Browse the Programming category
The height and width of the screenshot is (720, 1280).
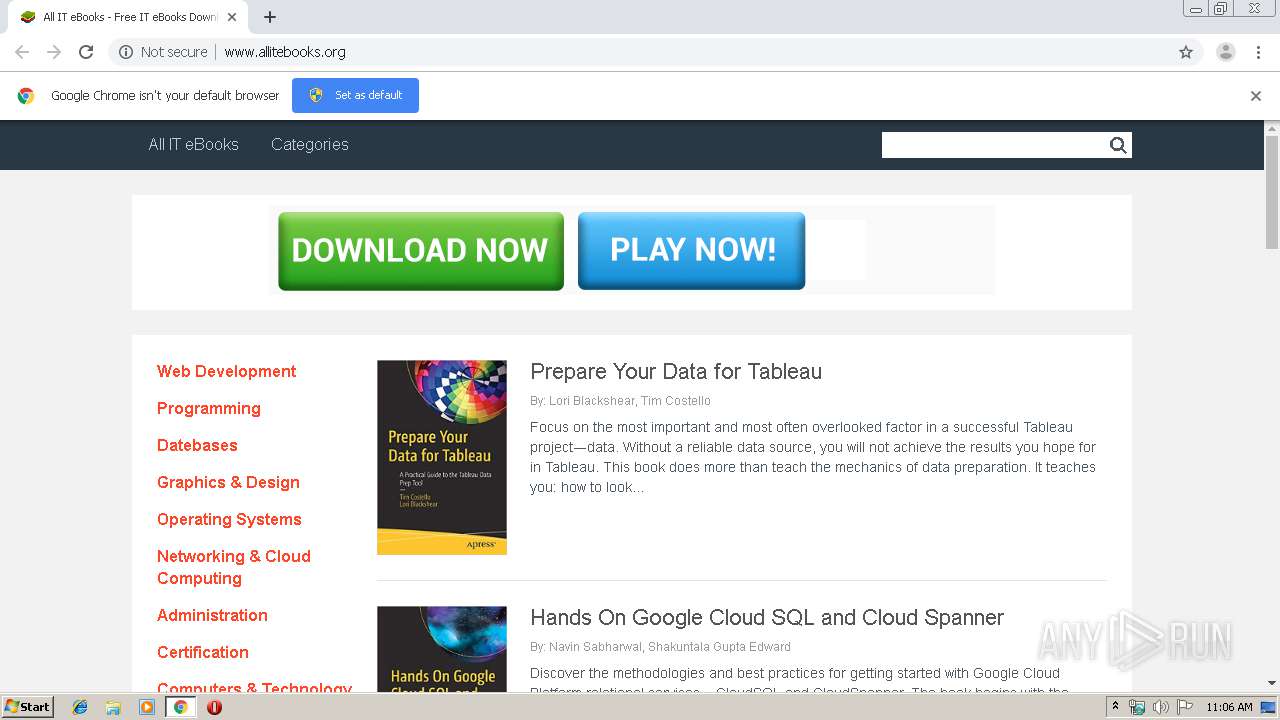209,408
